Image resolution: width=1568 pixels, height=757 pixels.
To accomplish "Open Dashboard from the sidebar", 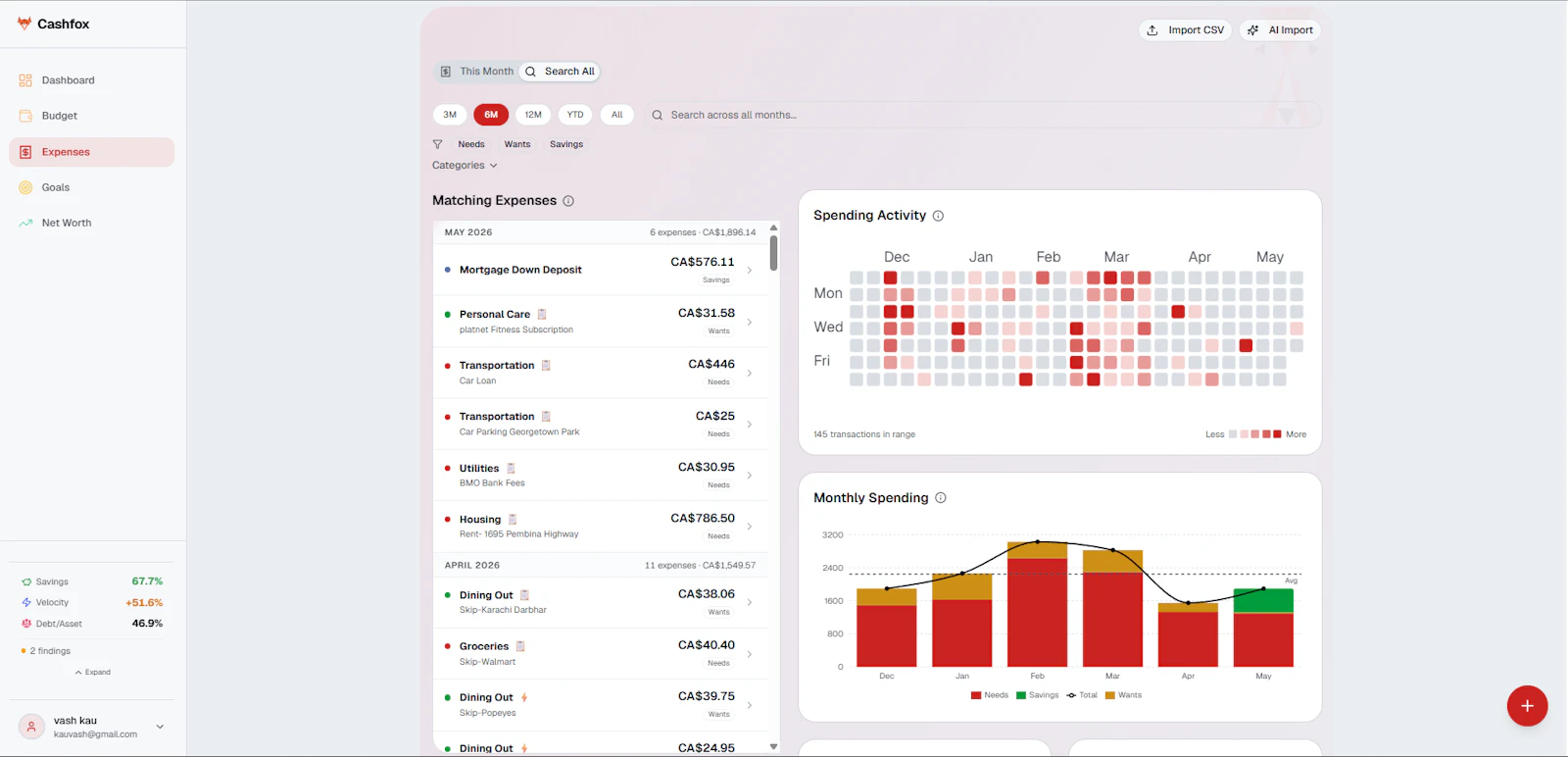I will coord(92,80).
